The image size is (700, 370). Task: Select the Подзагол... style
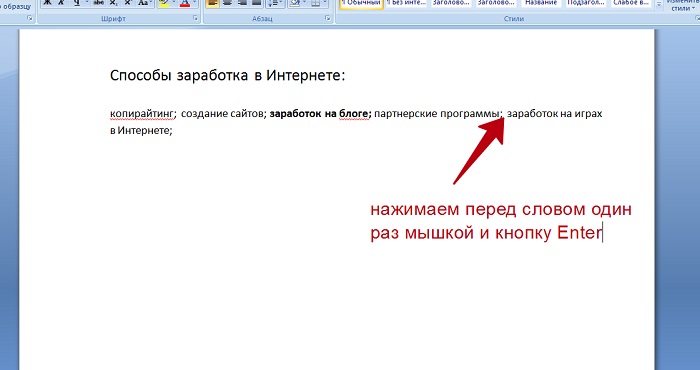click(x=585, y=4)
